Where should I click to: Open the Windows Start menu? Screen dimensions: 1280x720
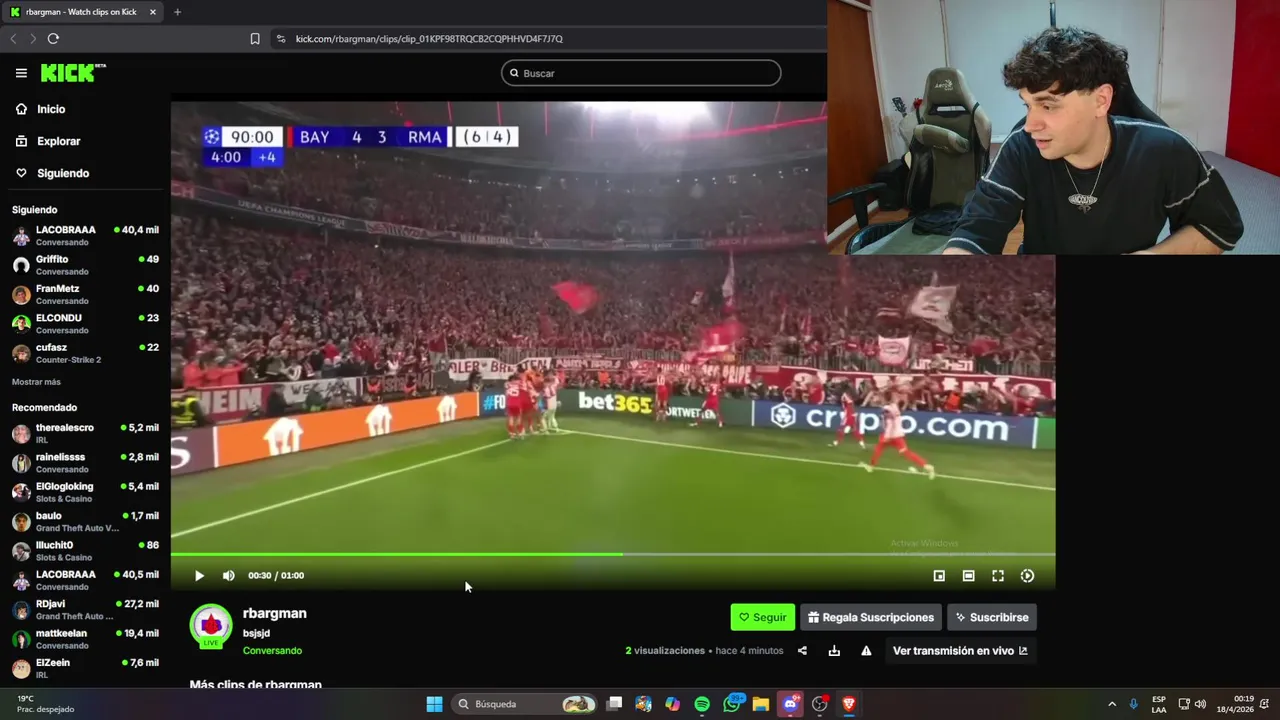point(434,704)
